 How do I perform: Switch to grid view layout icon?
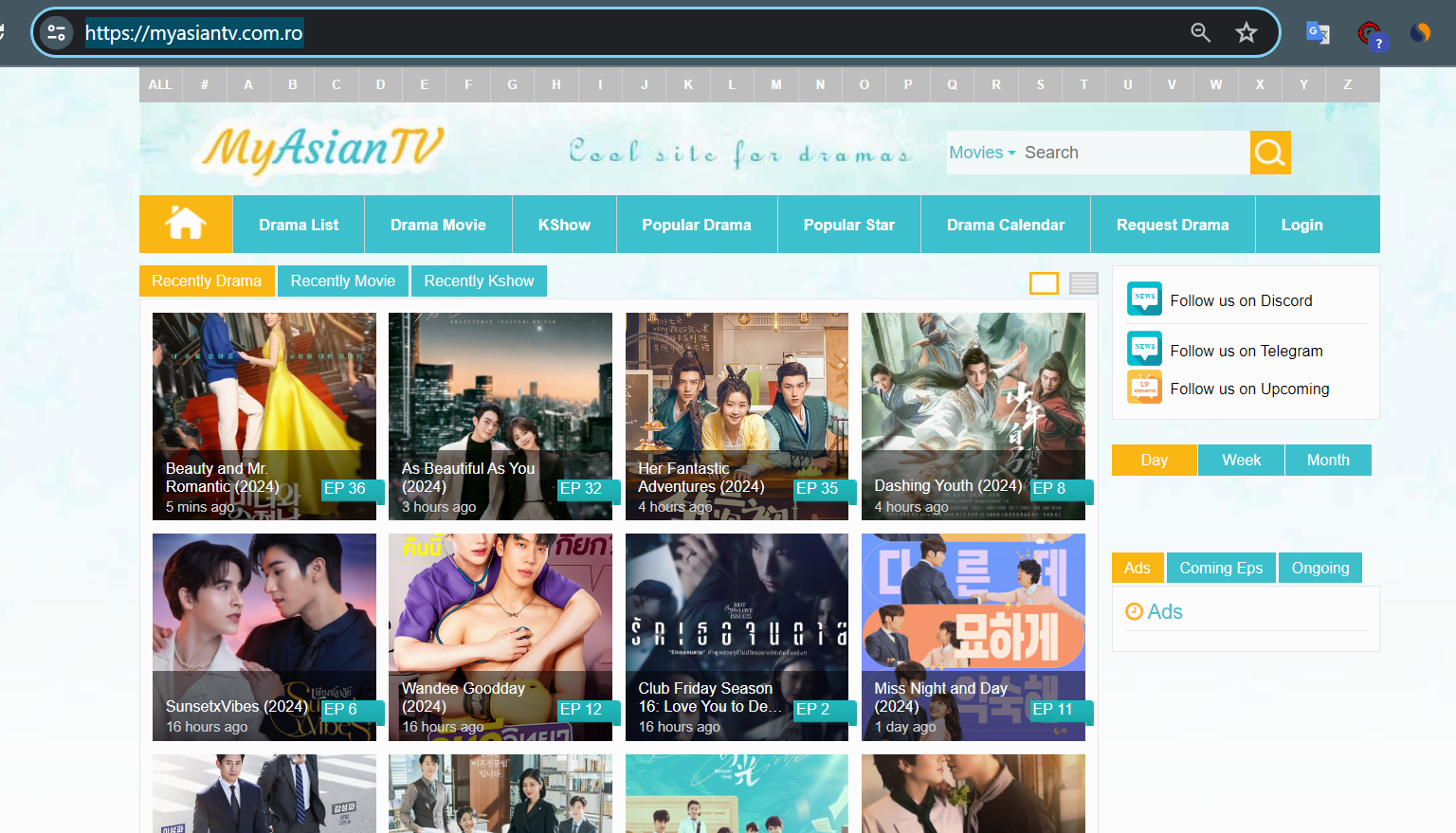[1044, 282]
